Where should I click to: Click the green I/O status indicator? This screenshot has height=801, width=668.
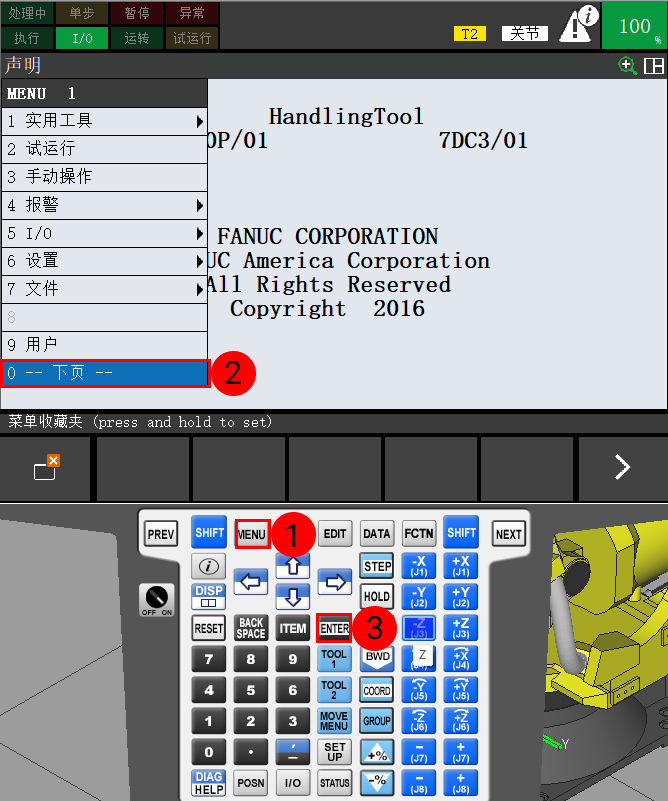(82, 38)
